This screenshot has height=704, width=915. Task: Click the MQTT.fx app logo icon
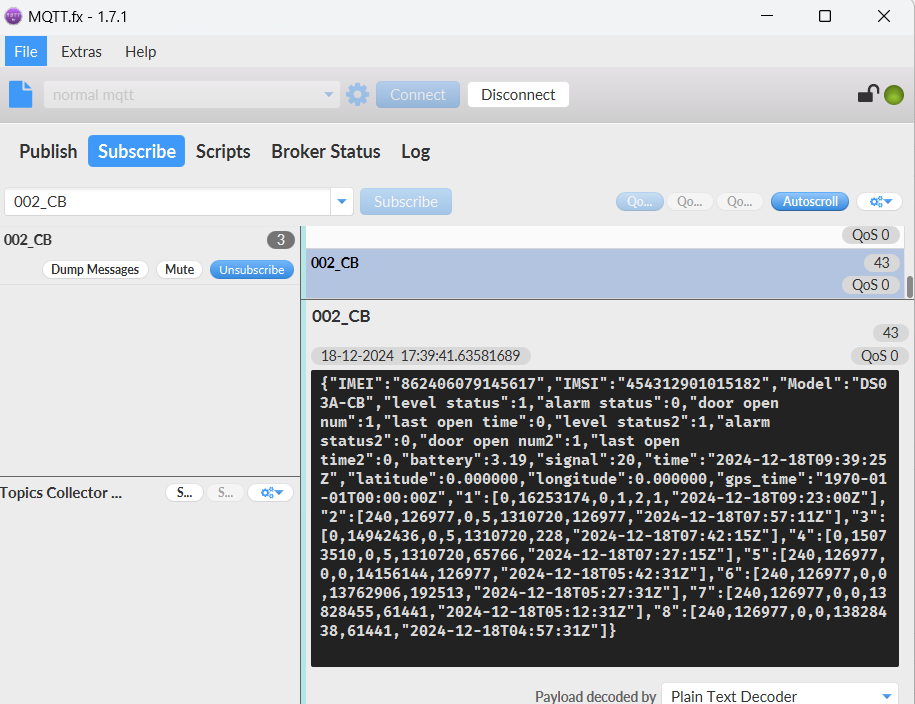[x=13, y=16]
